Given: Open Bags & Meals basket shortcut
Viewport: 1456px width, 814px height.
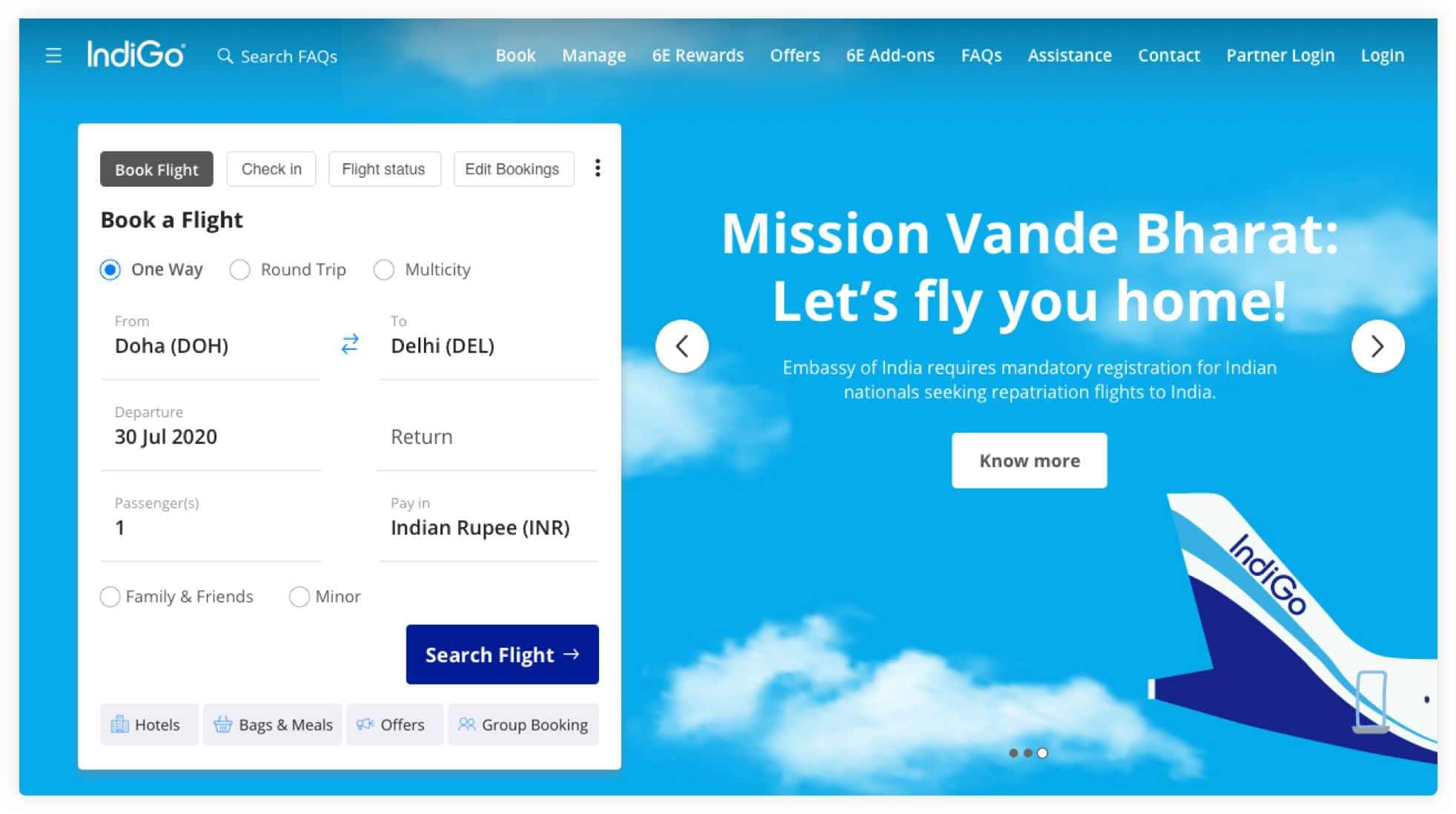Looking at the screenshot, I should click(273, 724).
